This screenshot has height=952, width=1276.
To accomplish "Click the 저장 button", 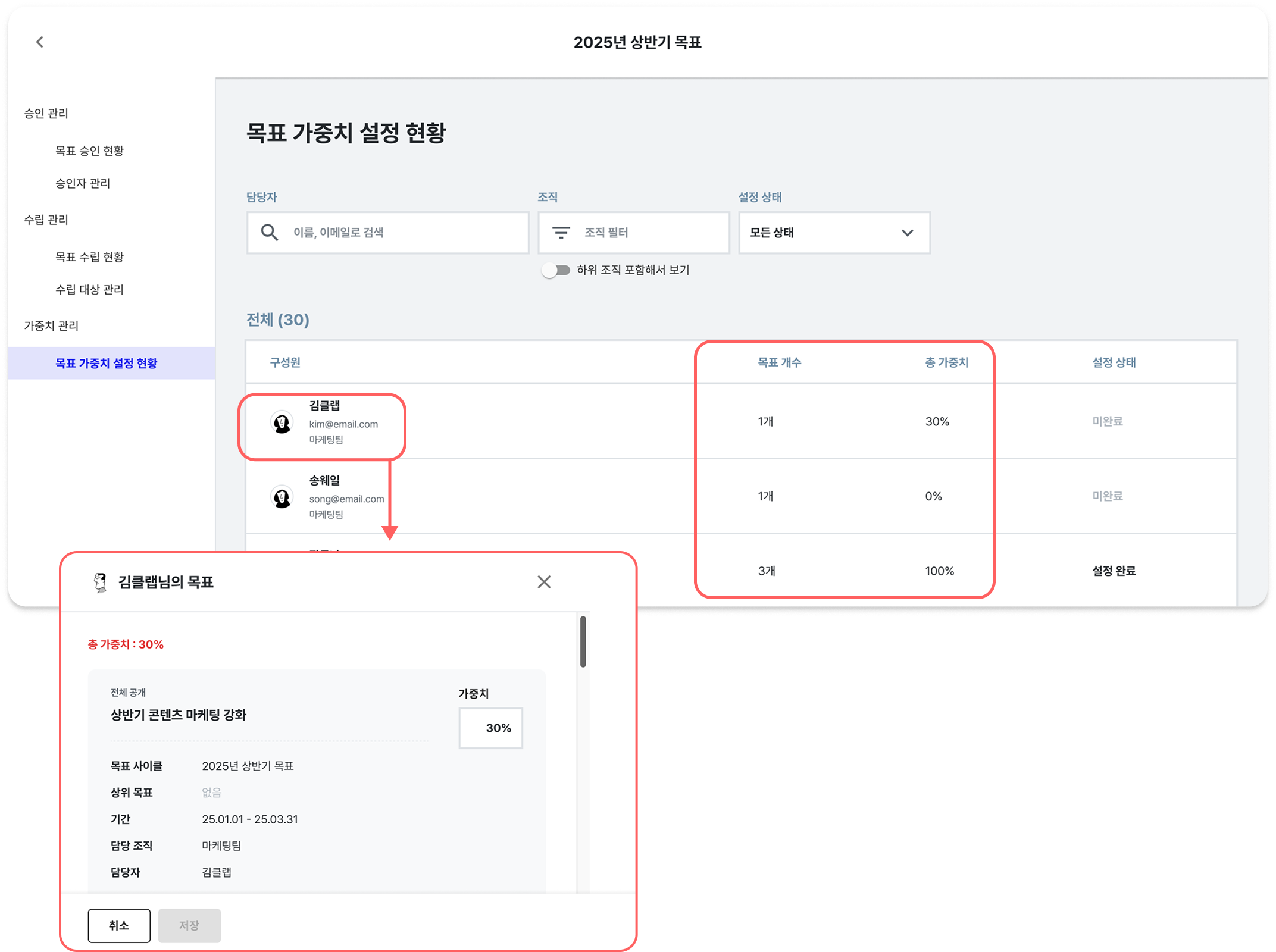I will point(189,925).
